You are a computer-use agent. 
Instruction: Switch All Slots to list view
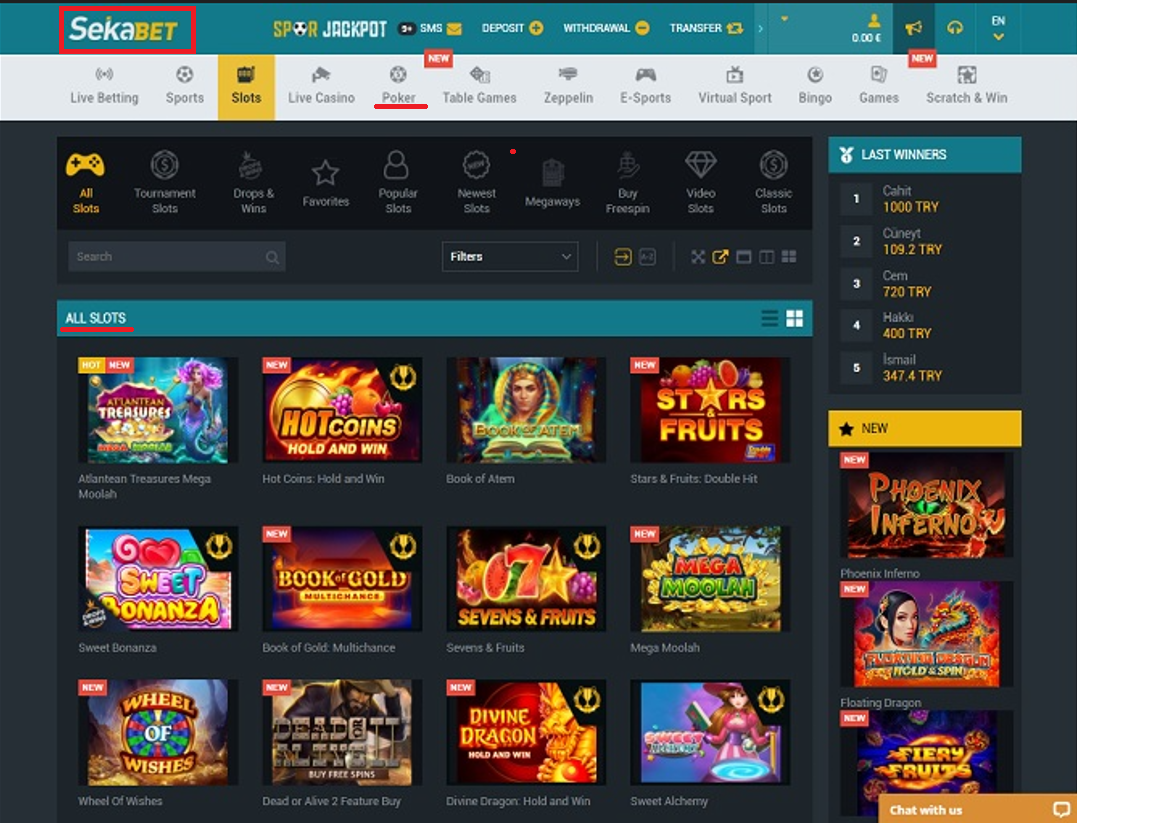[769, 318]
